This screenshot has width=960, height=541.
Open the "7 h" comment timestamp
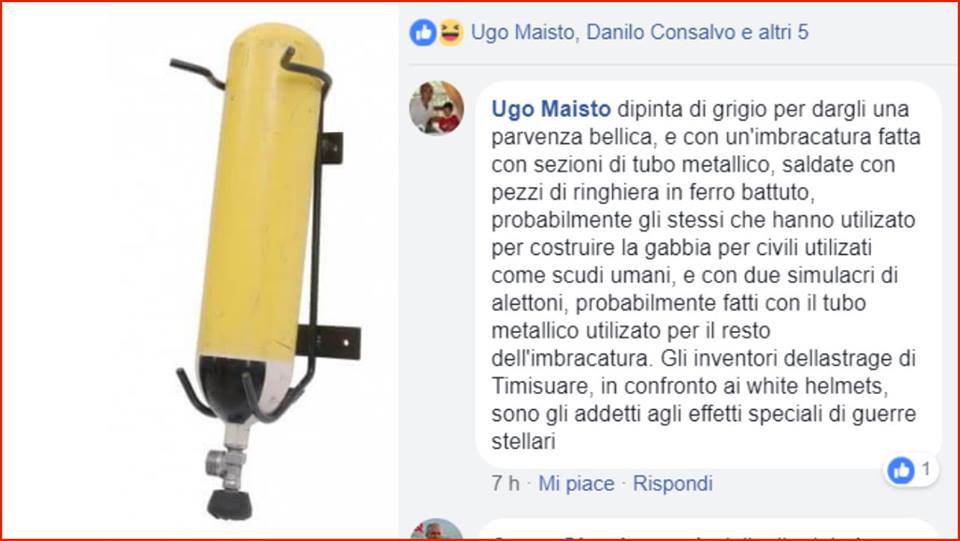pos(505,483)
